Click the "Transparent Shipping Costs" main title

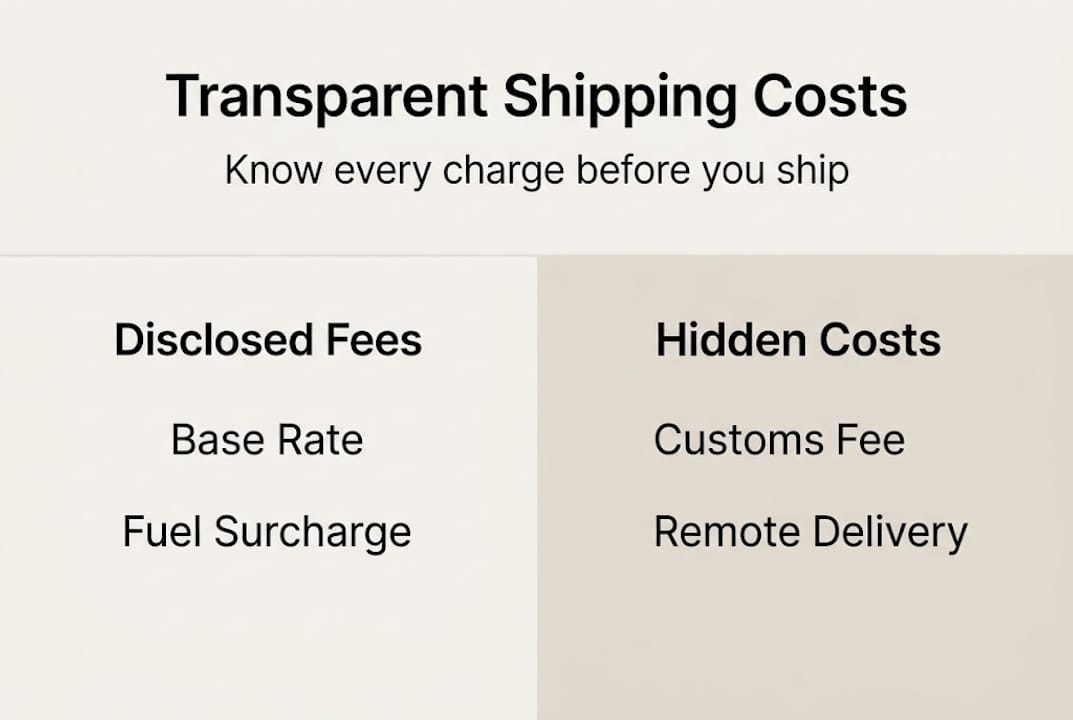pyautogui.click(x=536, y=97)
